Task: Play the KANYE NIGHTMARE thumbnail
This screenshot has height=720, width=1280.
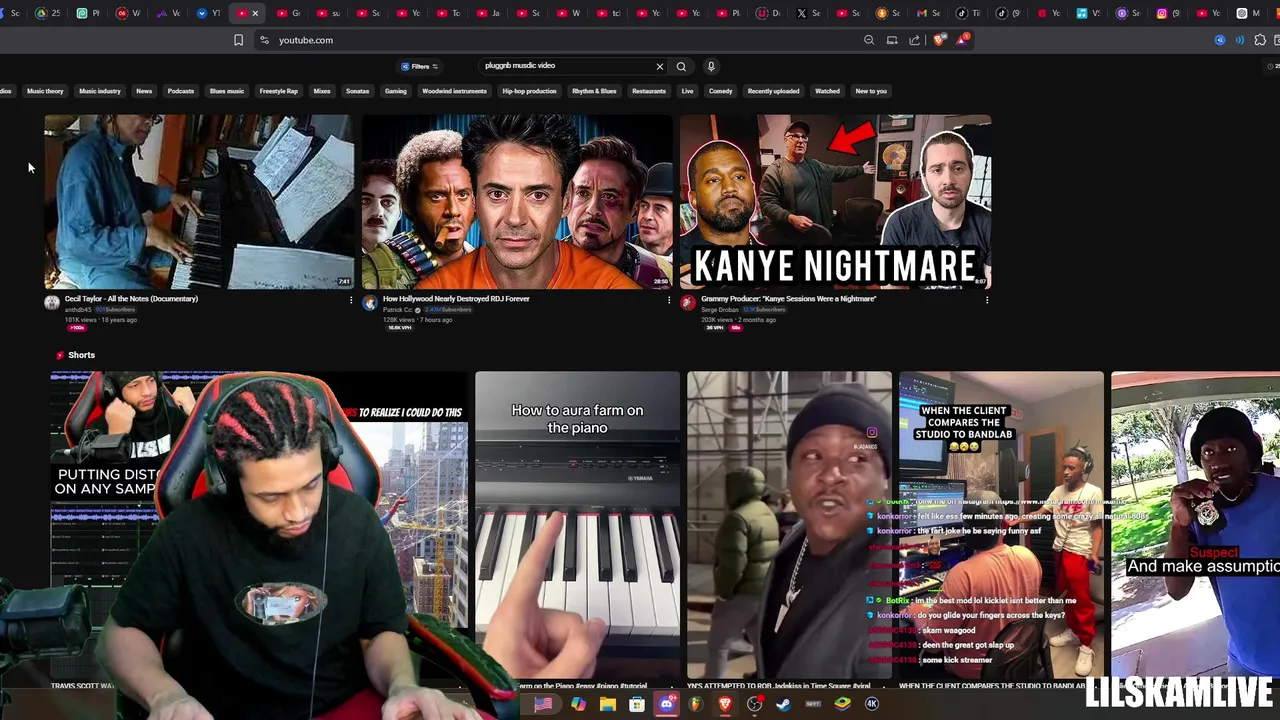Action: point(835,201)
